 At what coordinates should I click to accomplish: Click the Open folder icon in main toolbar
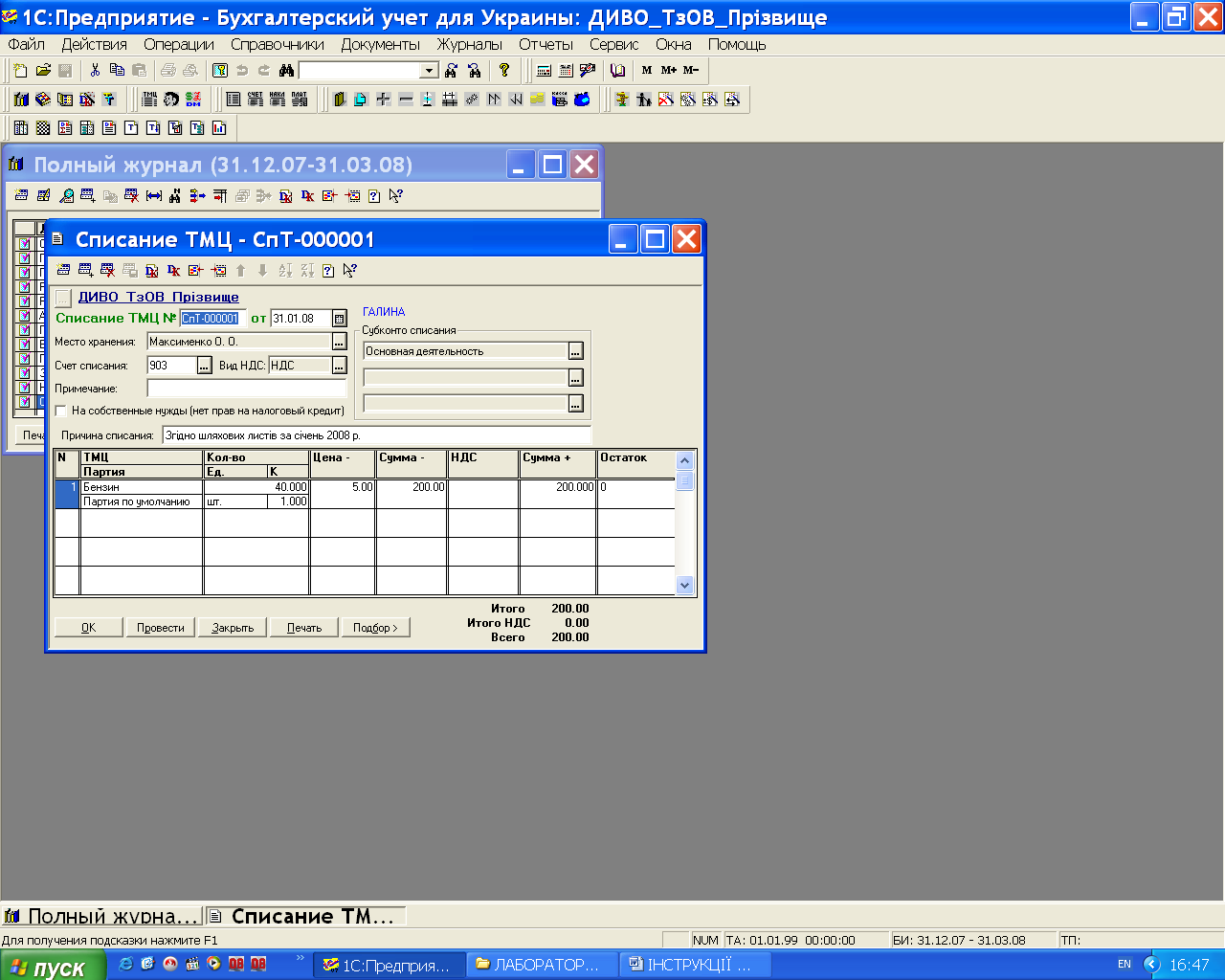tap(43, 70)
